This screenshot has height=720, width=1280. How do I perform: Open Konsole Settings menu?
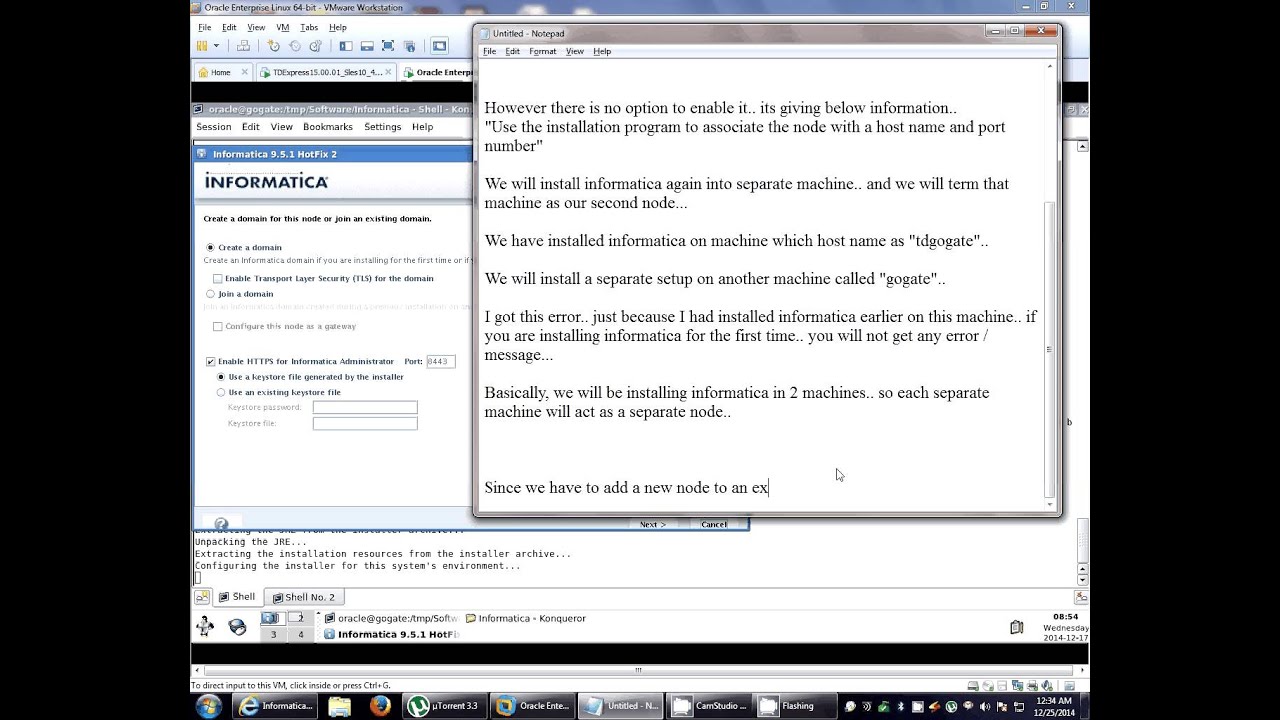pos(382,127)
